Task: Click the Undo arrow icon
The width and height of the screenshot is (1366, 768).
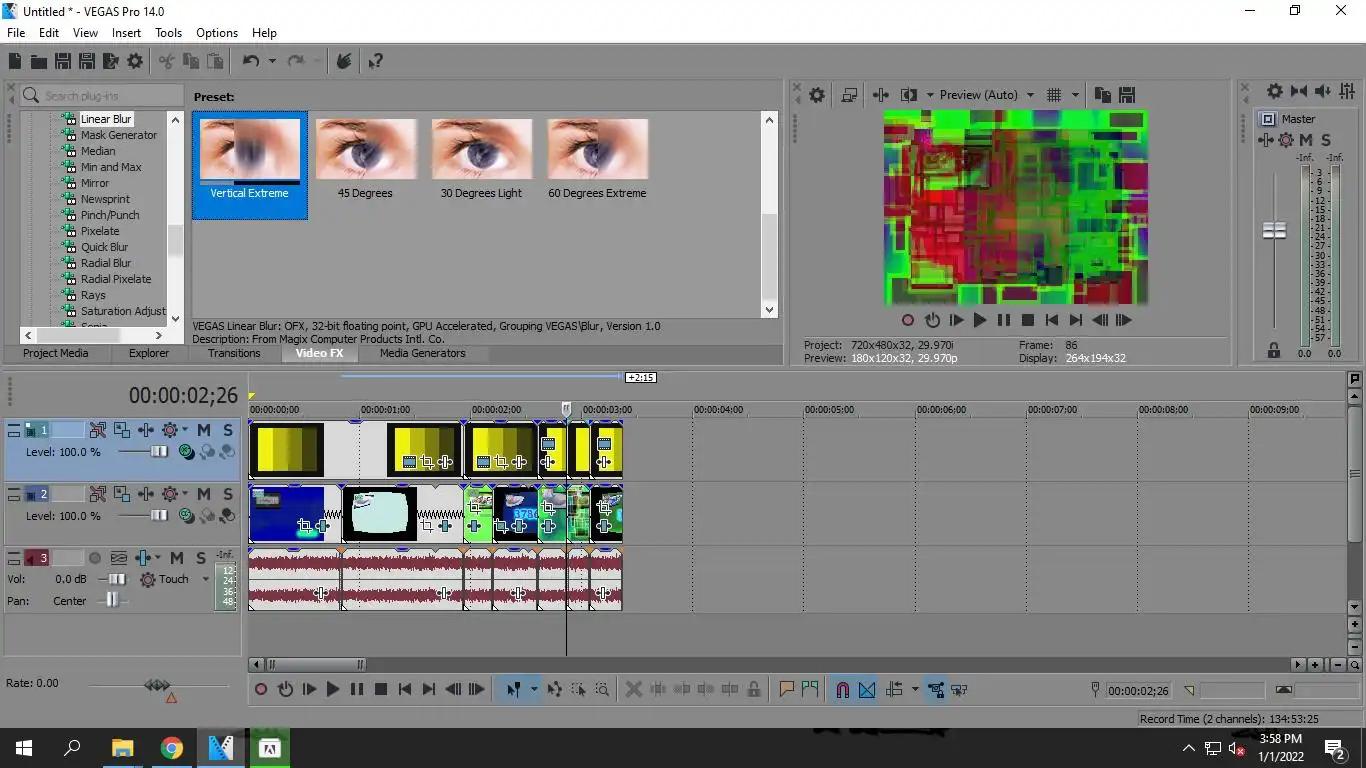Action: click(250, 61)
